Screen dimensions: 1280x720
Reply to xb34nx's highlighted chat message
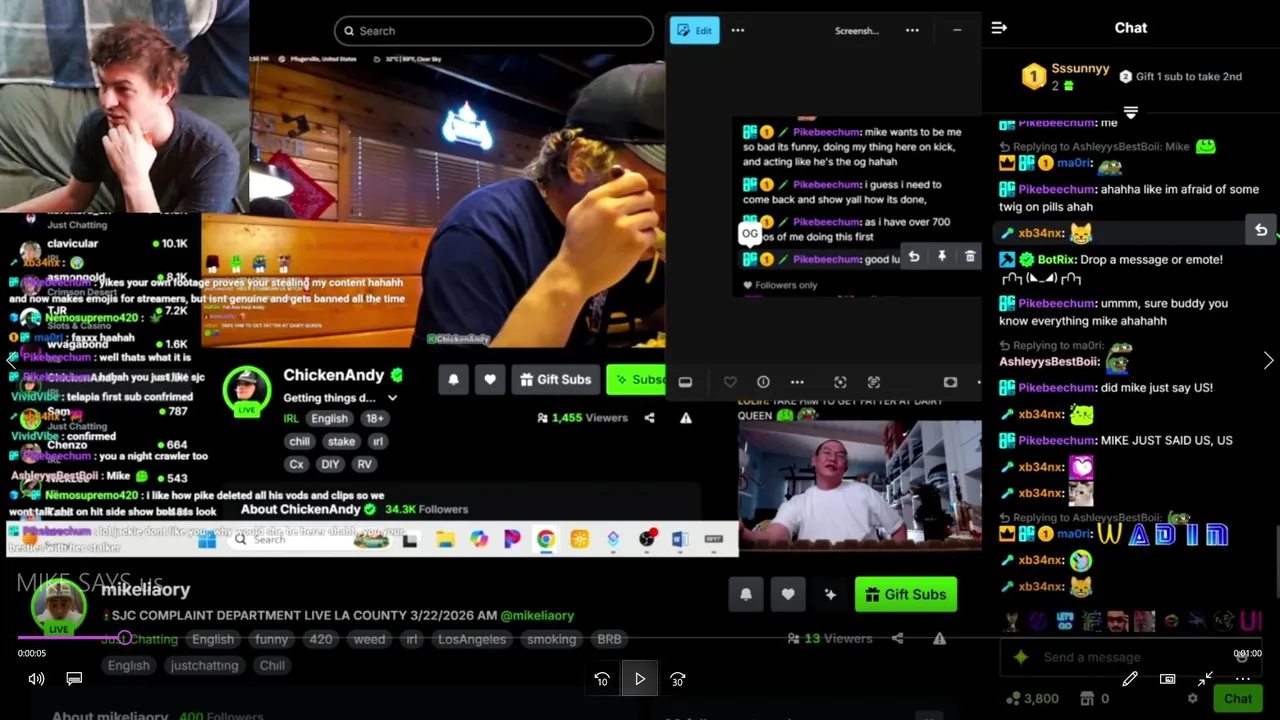[1261, 231]
